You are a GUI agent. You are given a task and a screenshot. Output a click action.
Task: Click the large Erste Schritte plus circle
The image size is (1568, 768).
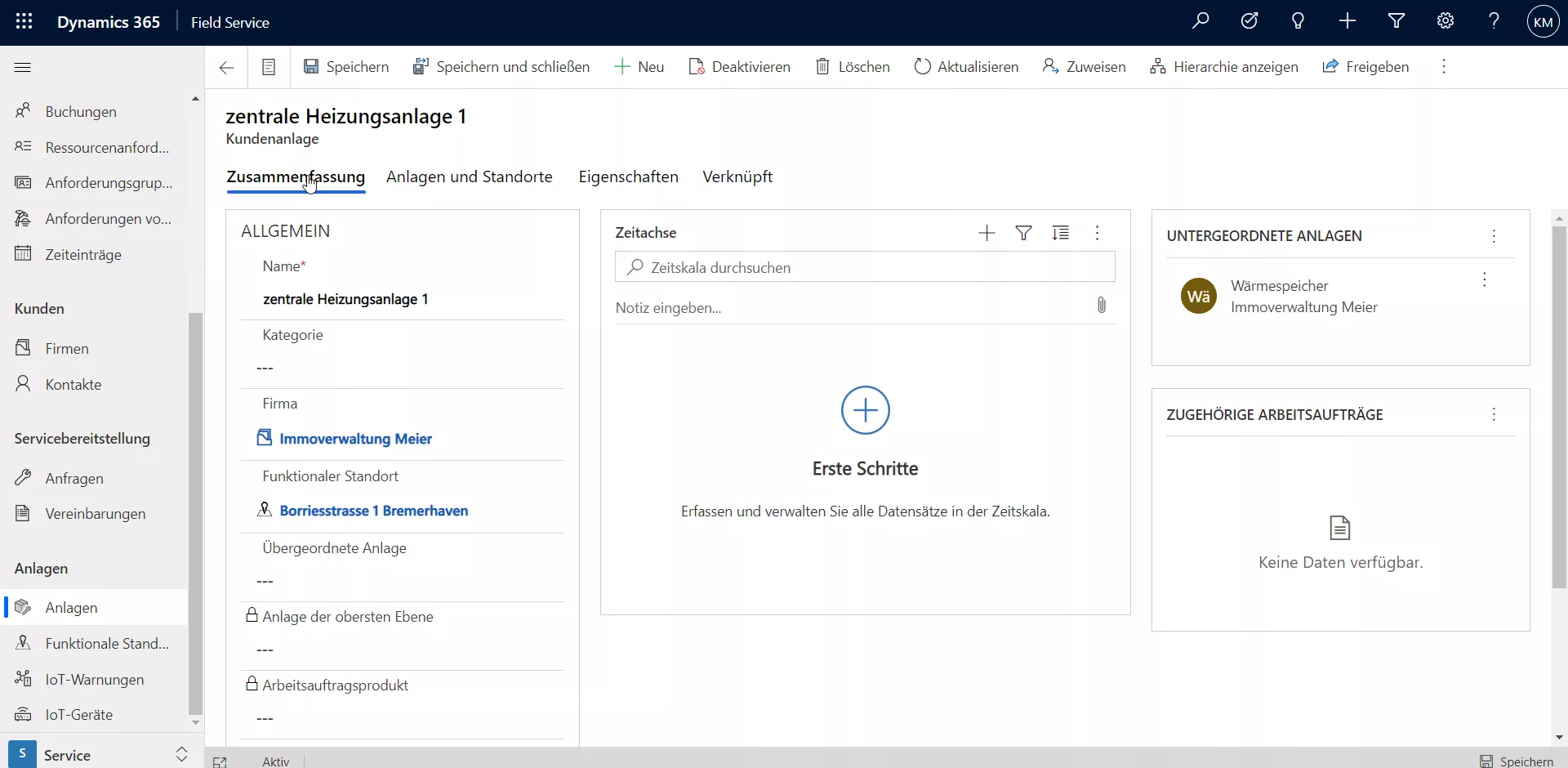(865, 410)
